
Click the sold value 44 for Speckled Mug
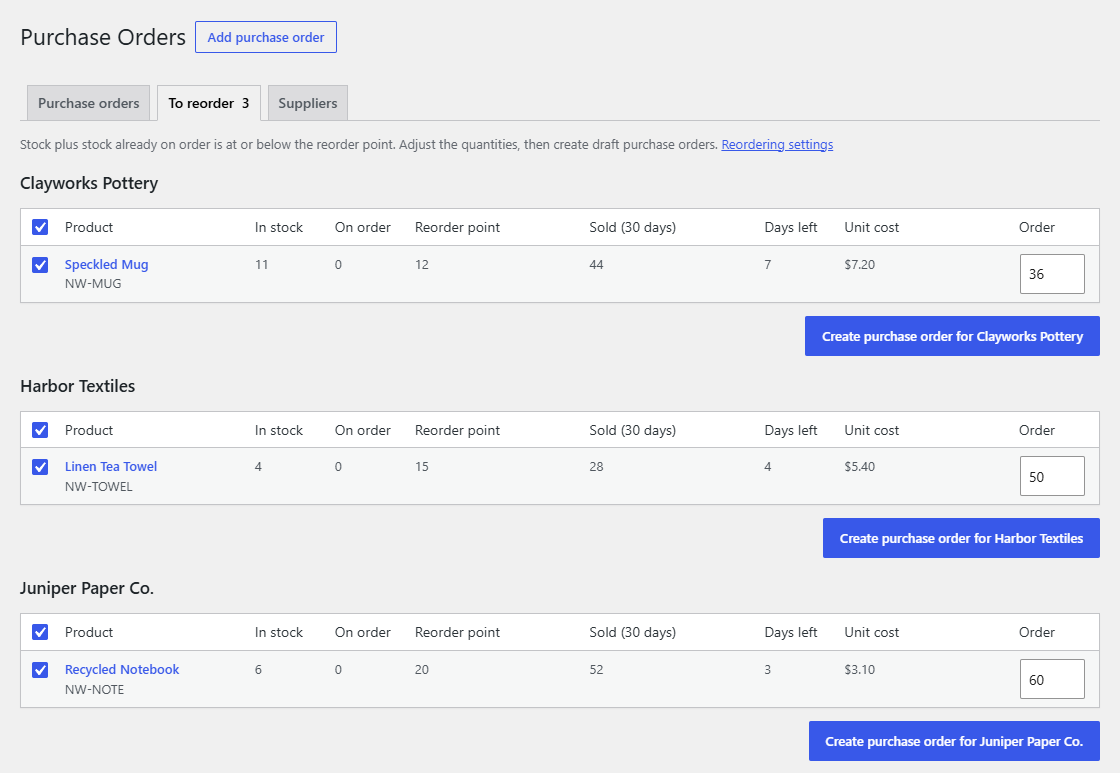click(x=596, y=264)
